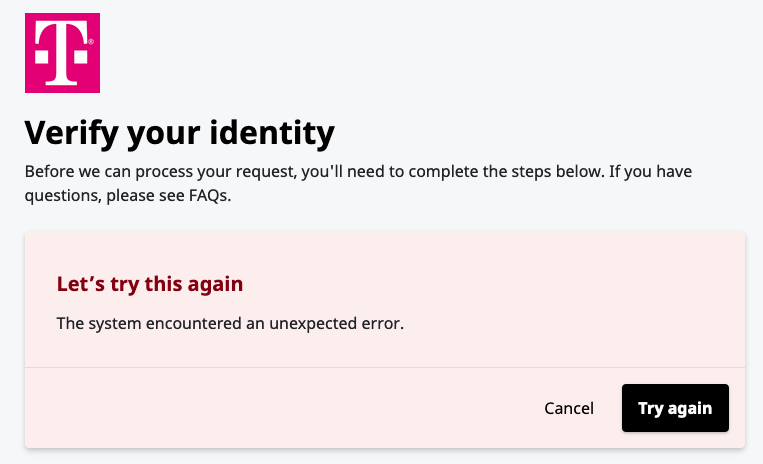Click the divider line inside the error alert
Viewport: 763px width, 464px height.
(385, 367)
